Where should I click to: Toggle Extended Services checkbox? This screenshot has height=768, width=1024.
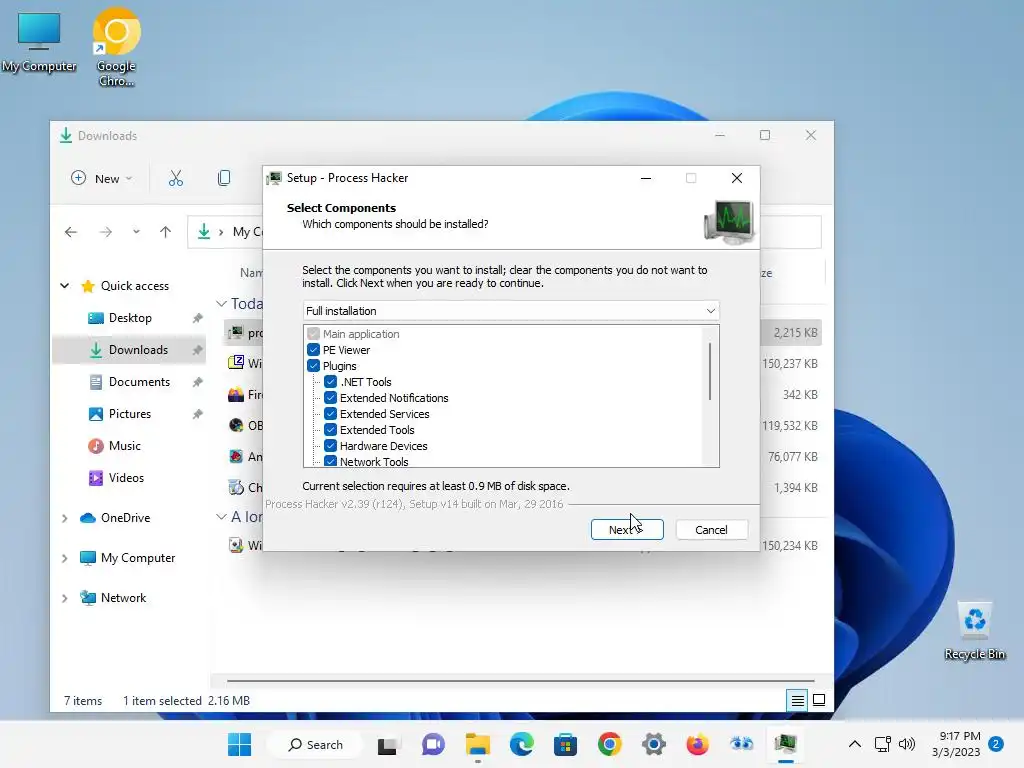pyautogui.click(x=330, y=414)
